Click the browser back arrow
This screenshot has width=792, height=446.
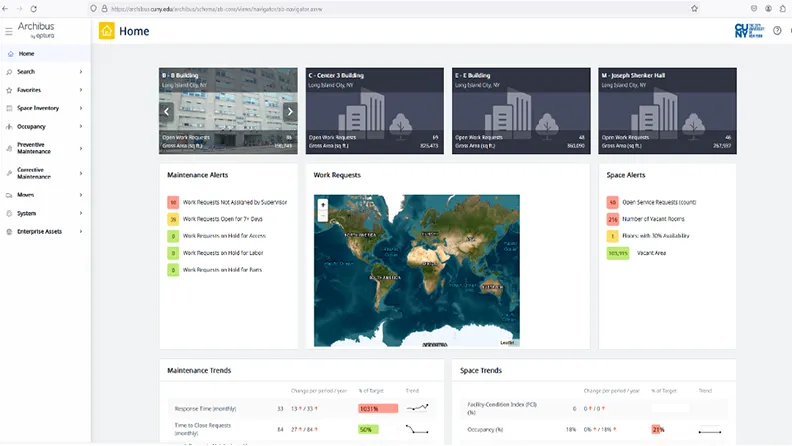pos(5,9)
